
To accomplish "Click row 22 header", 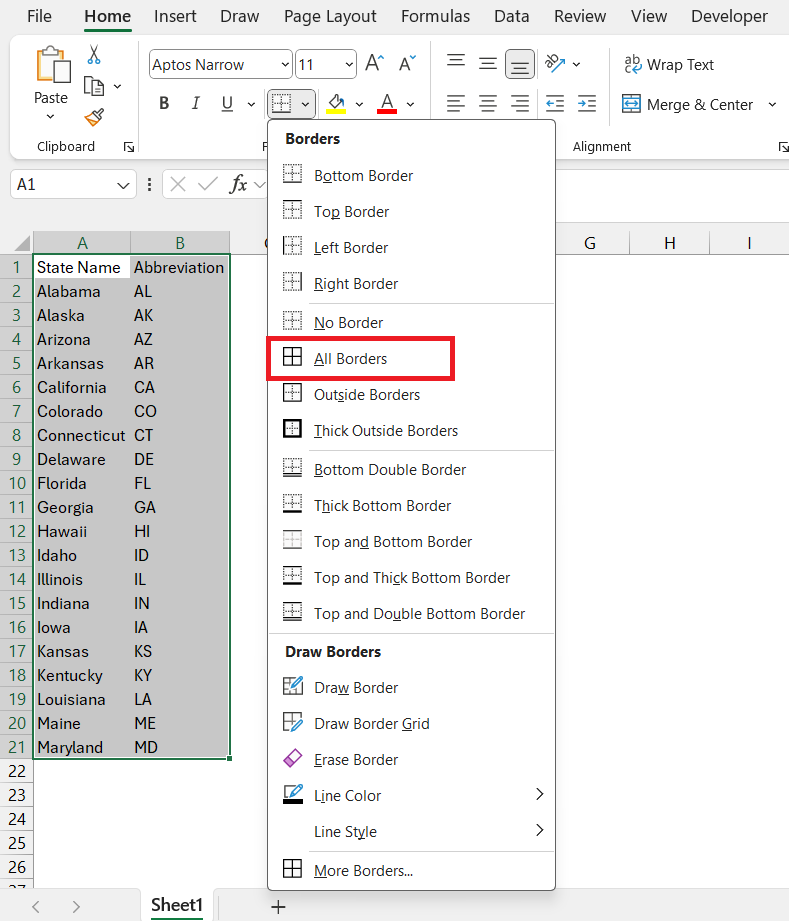I will pyautogui.click(x=17, y=771).
